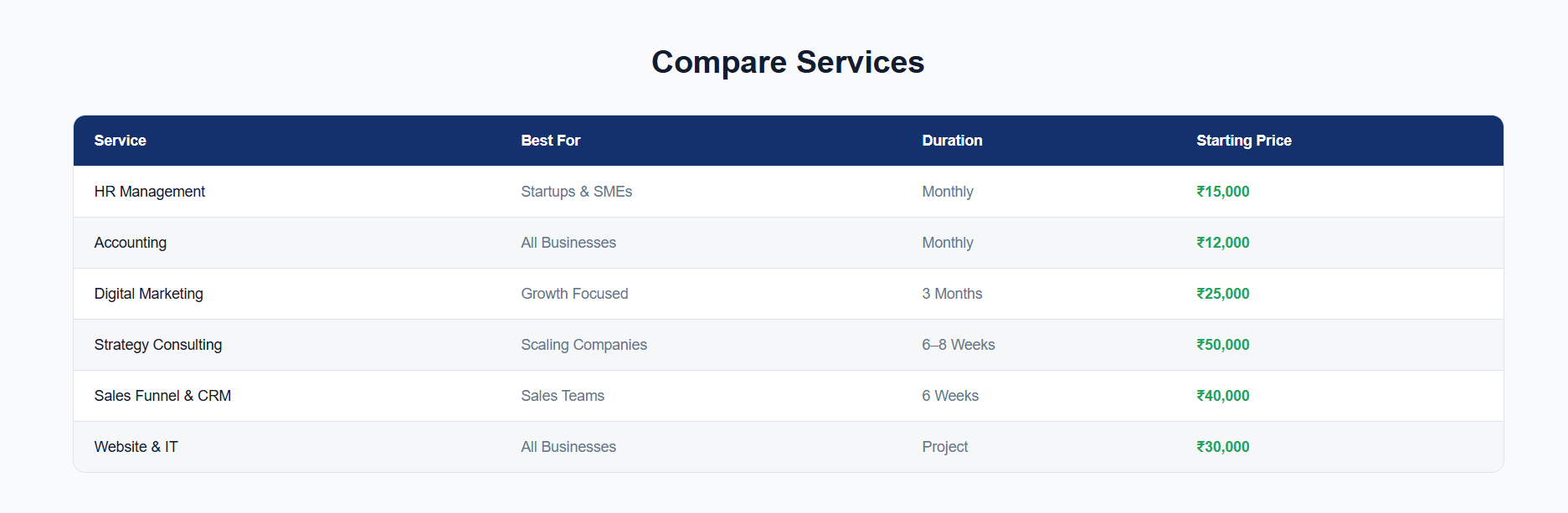Click the Sales Funnel & CRM entry
Image resolution: width=1568 pixels, height=513 pixels.
coord(162,396)
